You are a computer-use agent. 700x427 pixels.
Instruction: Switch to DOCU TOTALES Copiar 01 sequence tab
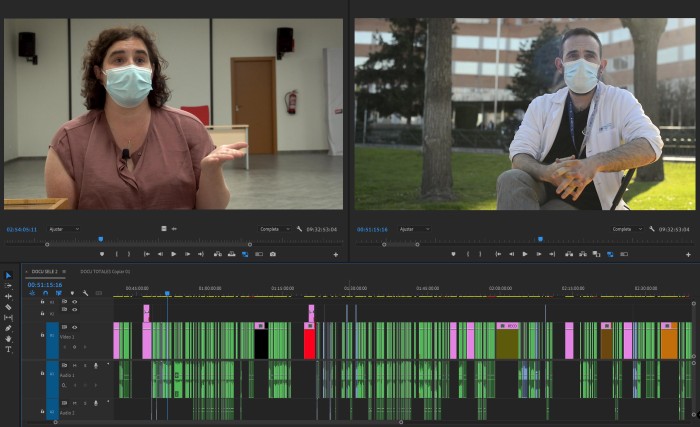105,271
